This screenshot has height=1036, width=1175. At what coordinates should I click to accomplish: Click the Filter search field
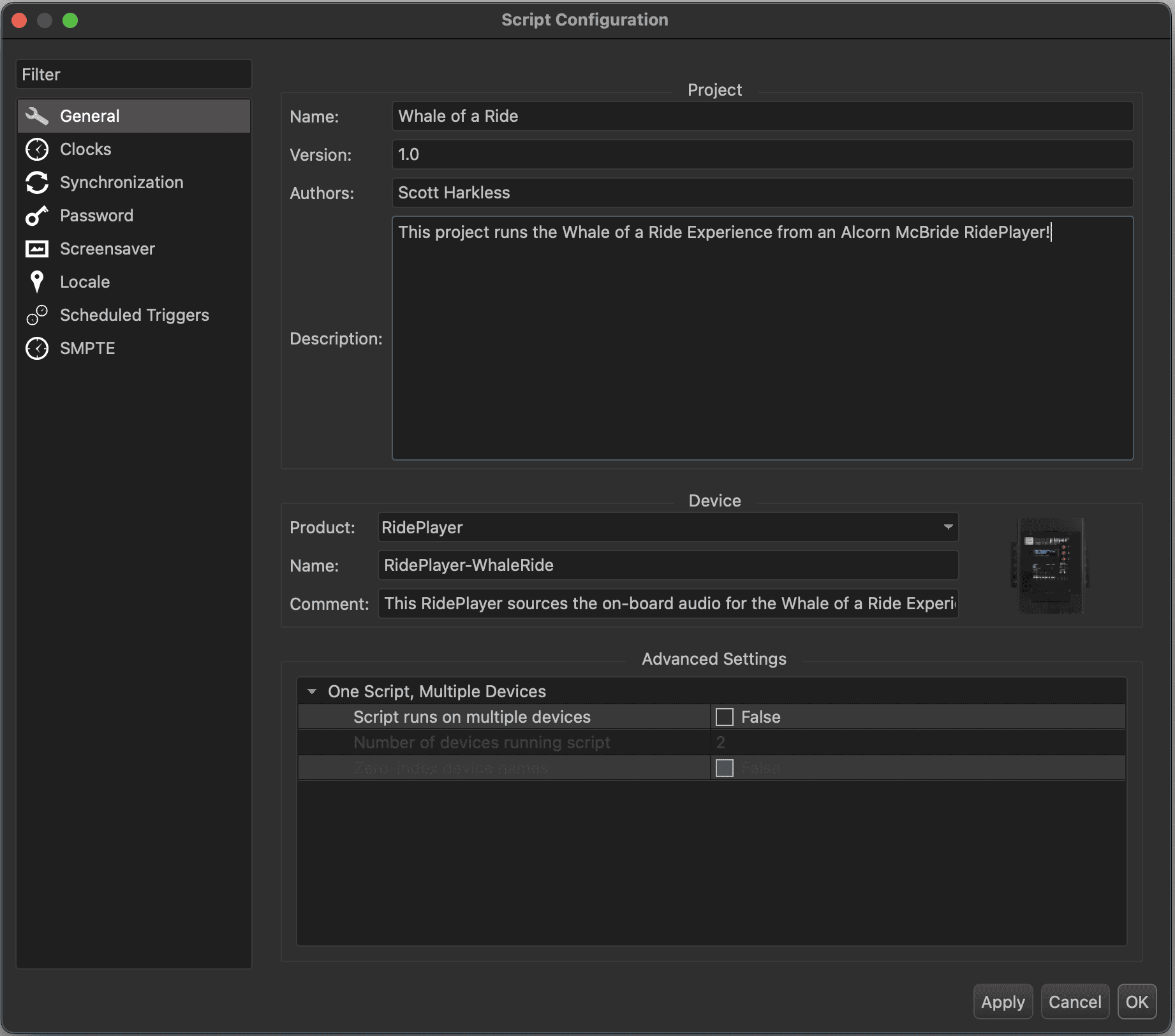[134, 75]
